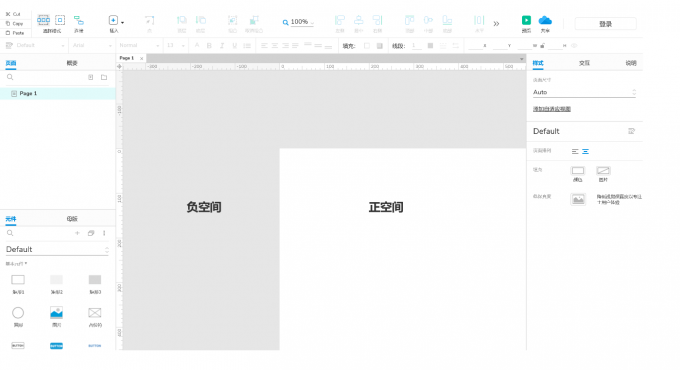Click the line color swatch
Image resolution: width=680 pixels, height=370 pixels.
click(x=430, y=46)
